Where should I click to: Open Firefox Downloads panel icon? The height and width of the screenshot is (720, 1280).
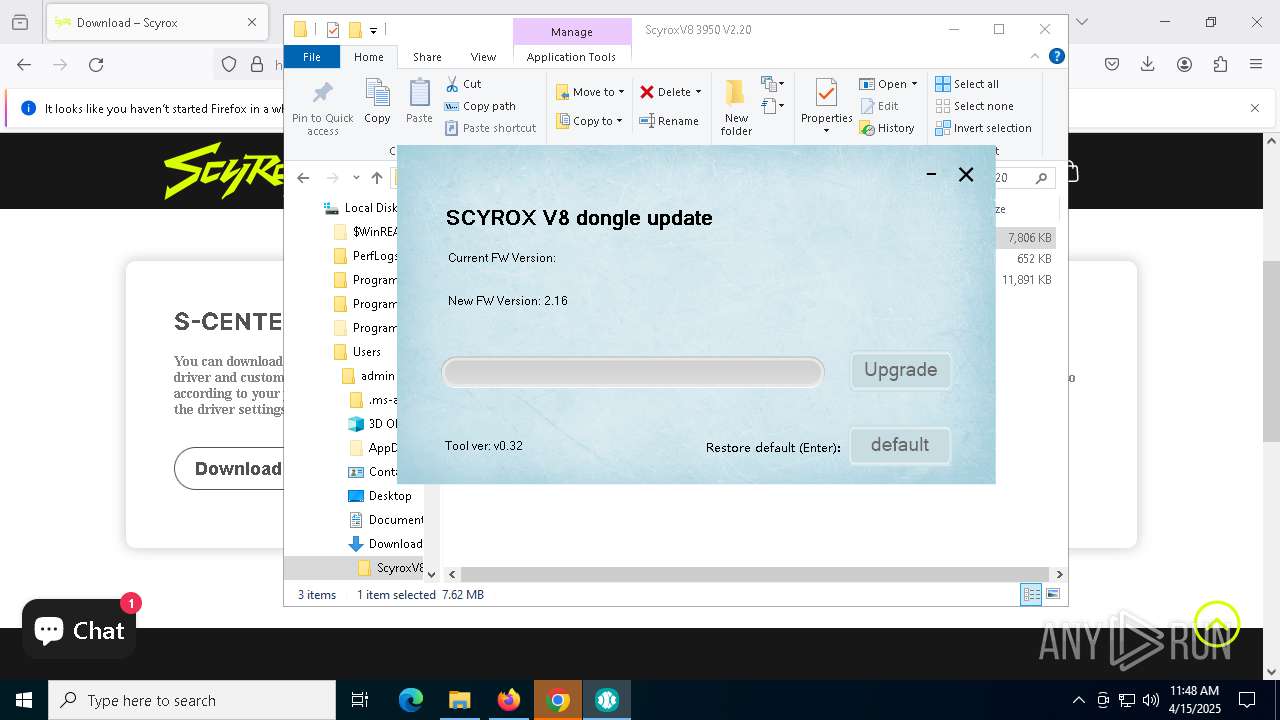coord(1148,65)
